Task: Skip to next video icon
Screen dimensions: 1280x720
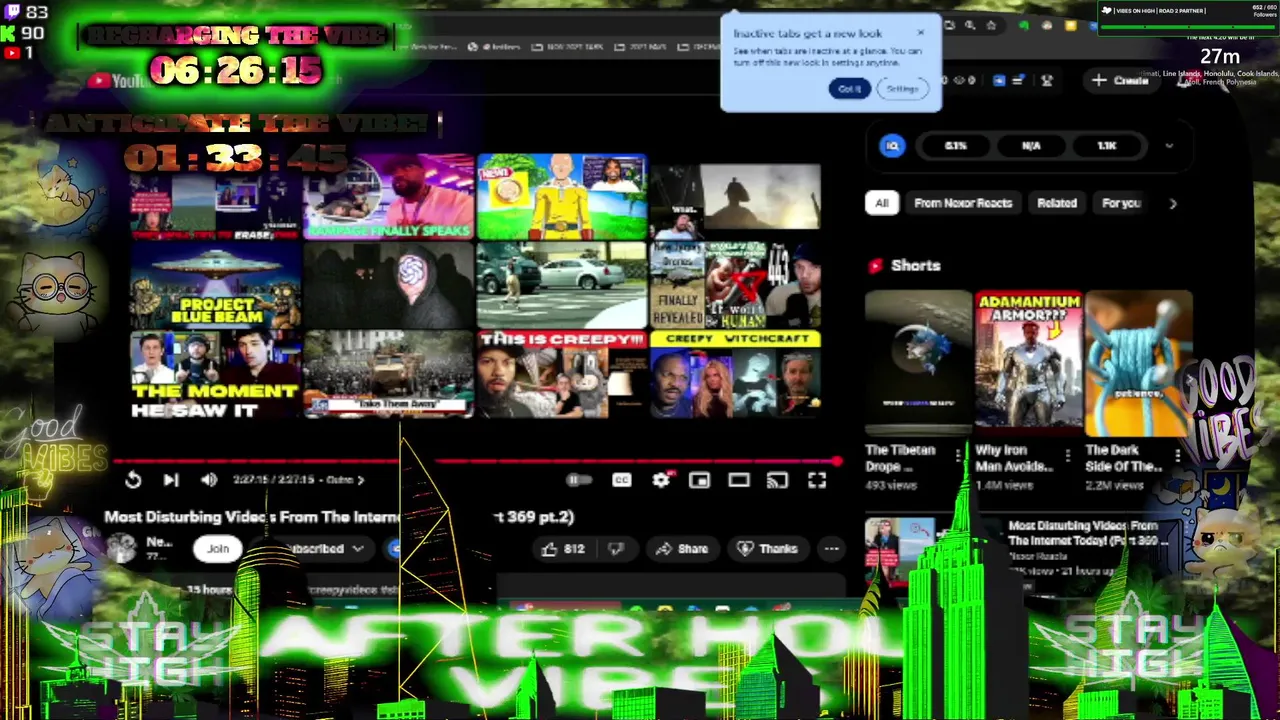Action: pos(171,480)
